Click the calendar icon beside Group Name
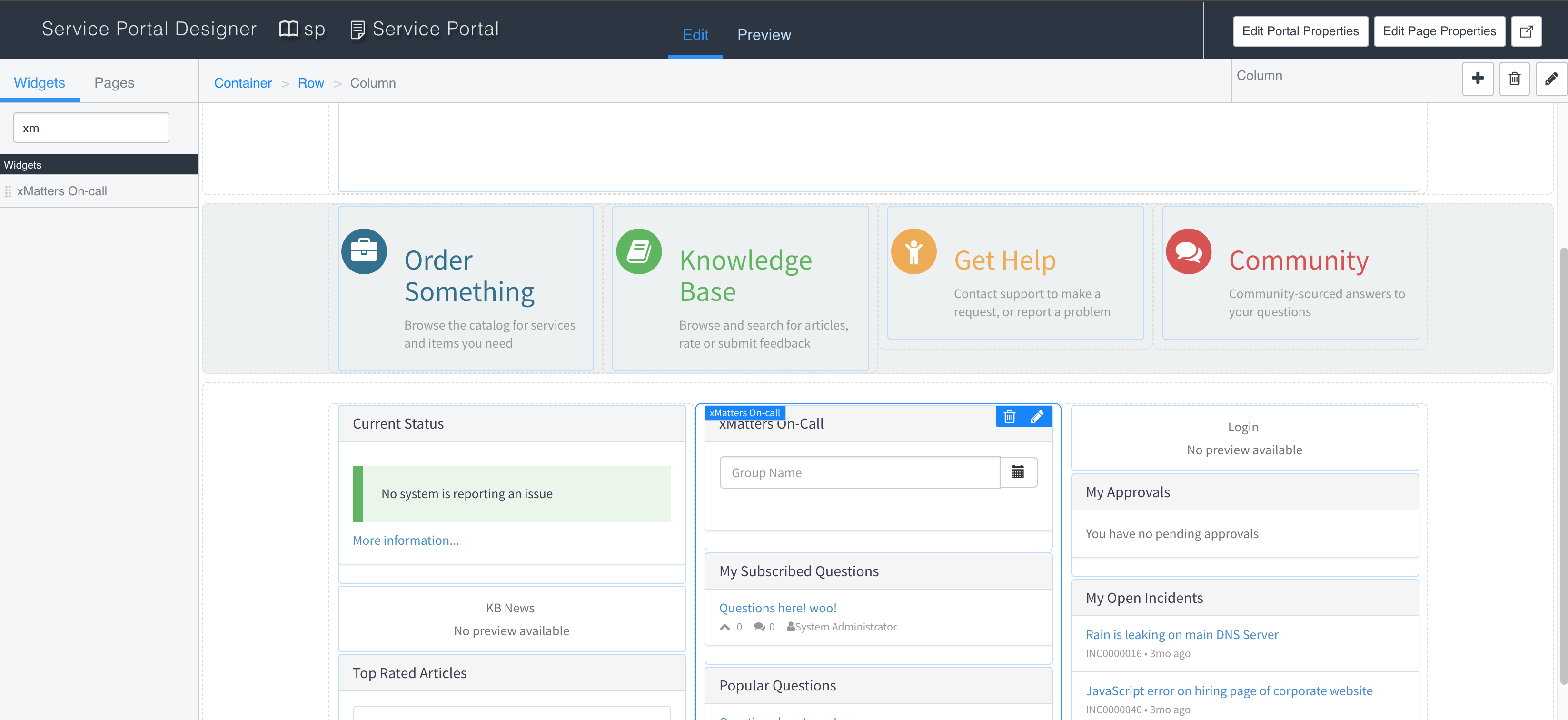This screenshot has width=1568, height=720. coord(1017,472)
